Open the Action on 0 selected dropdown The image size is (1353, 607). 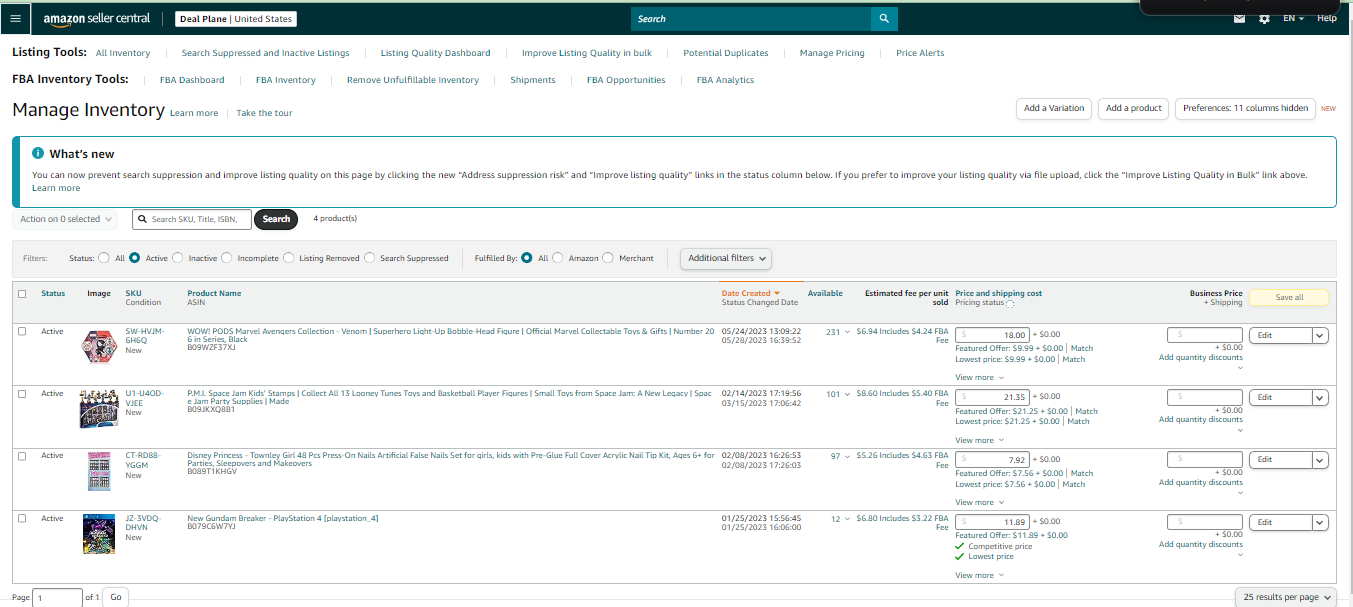point(66,219)
